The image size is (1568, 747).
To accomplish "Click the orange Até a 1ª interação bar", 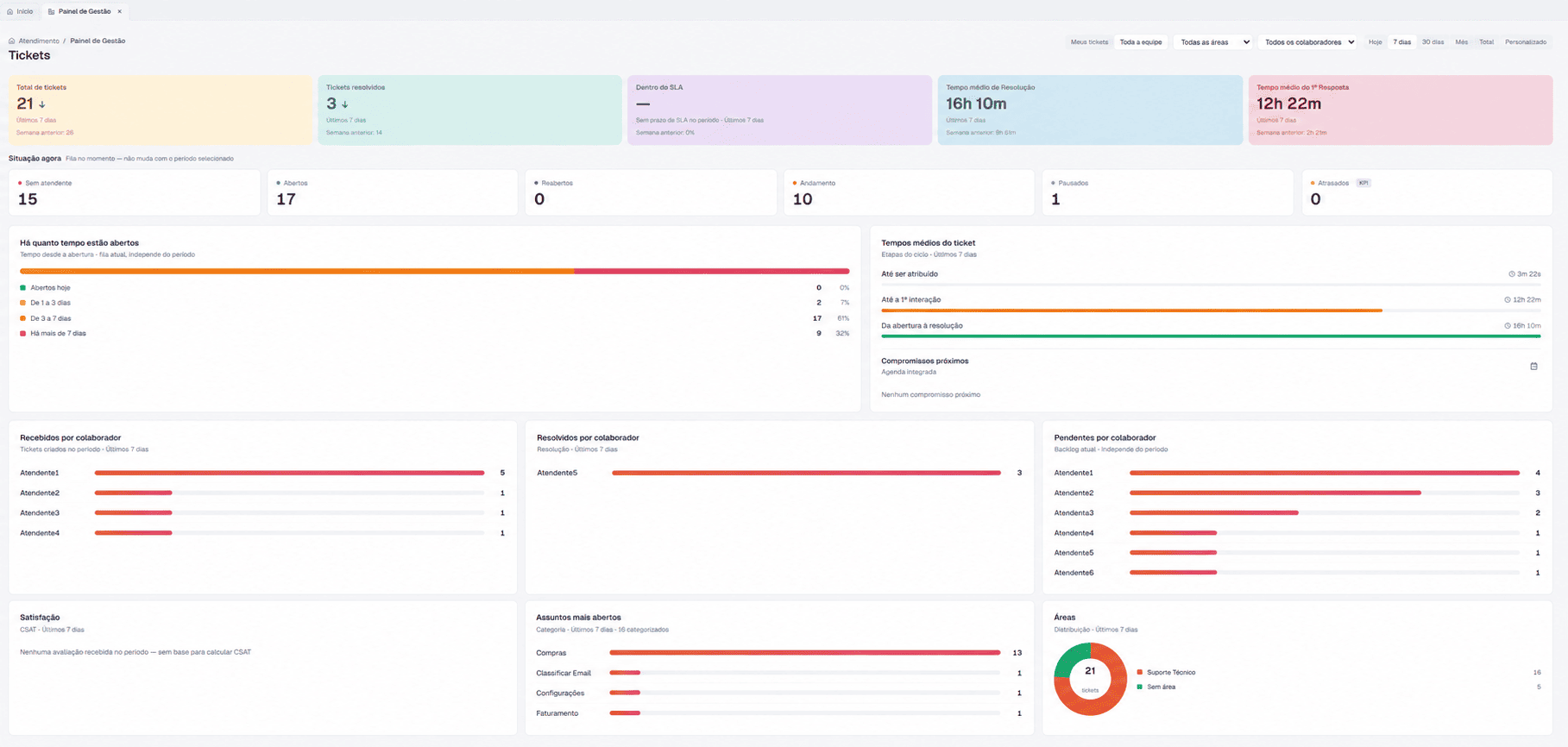I will tap(1131, 311).
